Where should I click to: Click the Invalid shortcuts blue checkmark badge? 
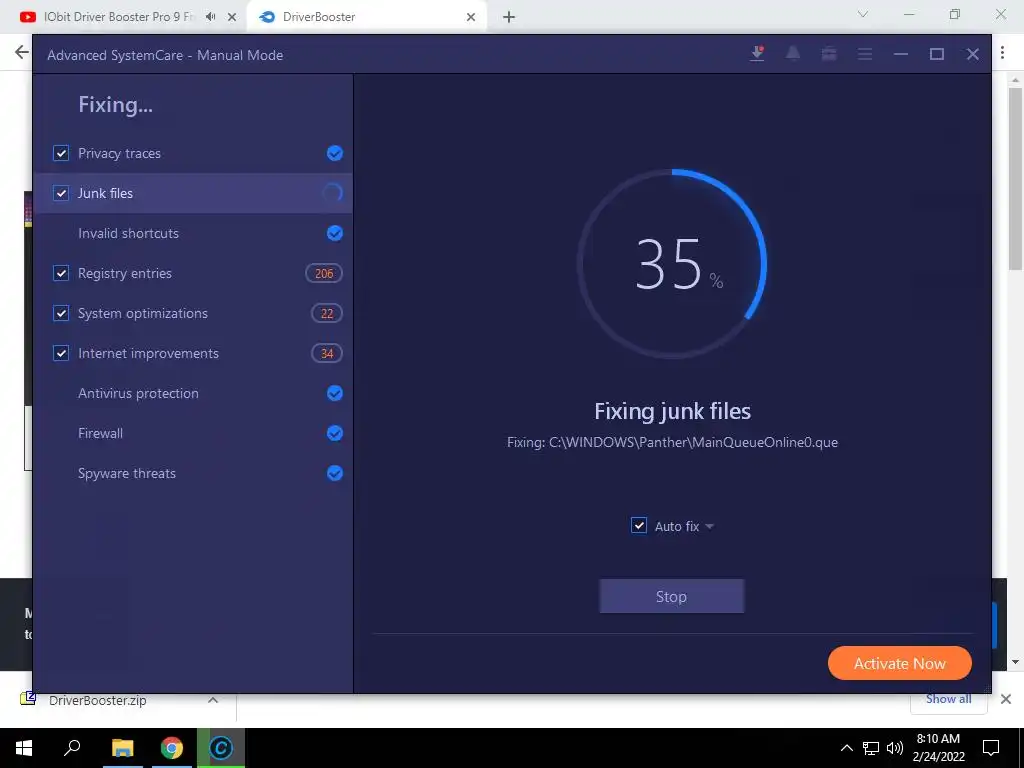pyautogui.click(x=334, y=233)
